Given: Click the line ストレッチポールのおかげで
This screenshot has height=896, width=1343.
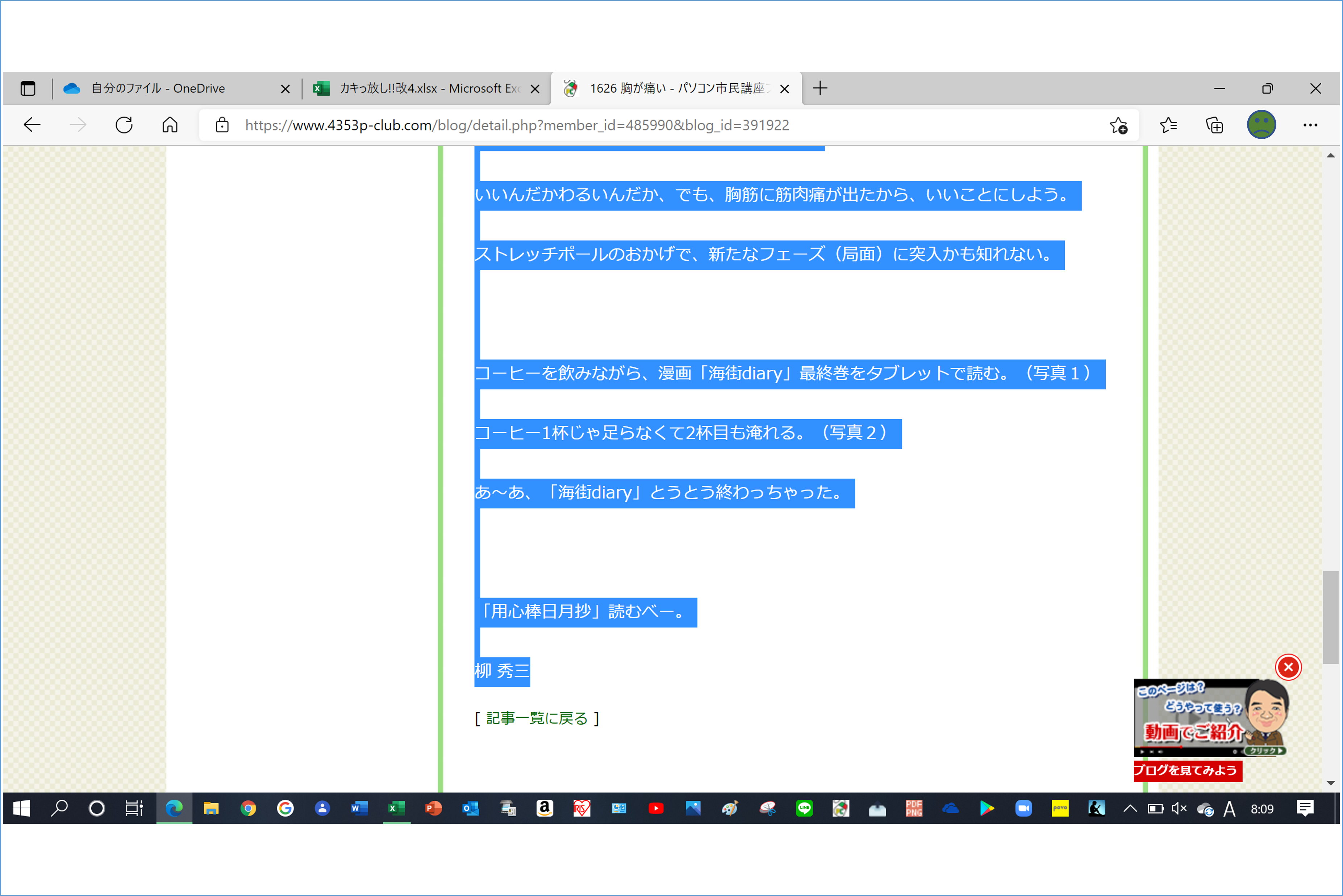Looking at the screenshot, I should [769, 254].
